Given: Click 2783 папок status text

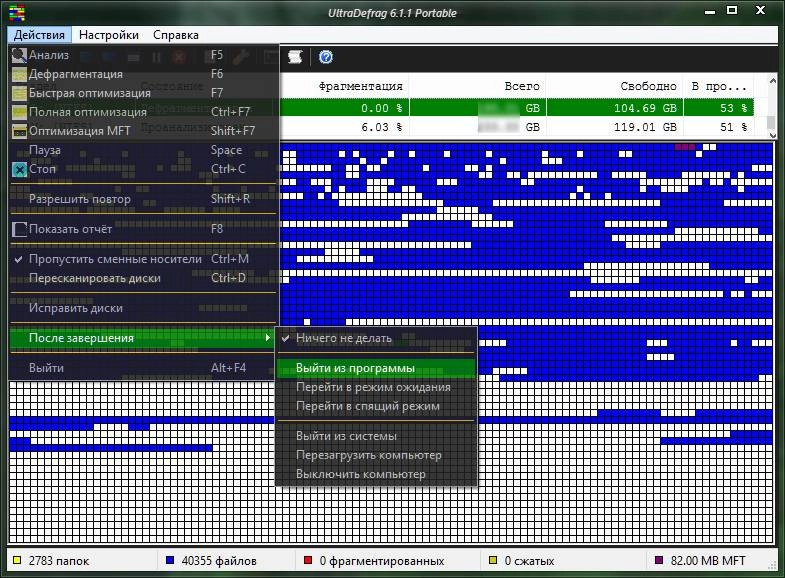Looking at the screenshot, I should click(x=59, y=561).
